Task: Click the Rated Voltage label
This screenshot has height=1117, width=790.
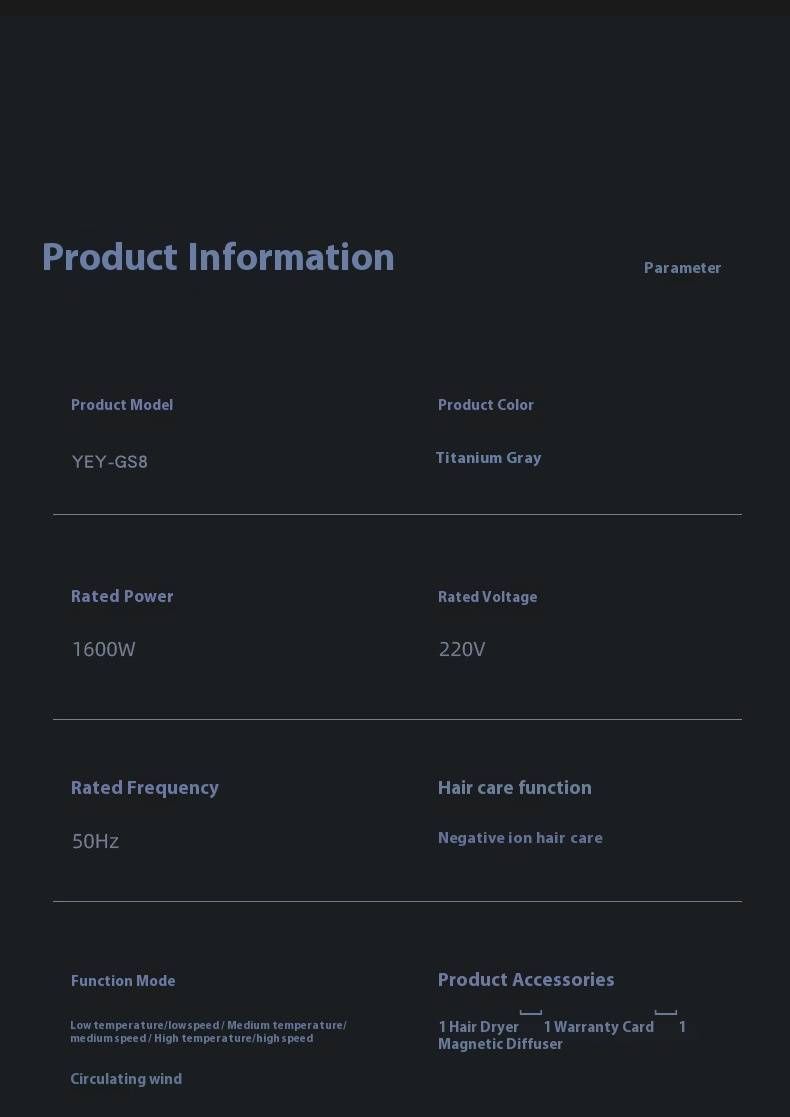Action: pos(487,597)
